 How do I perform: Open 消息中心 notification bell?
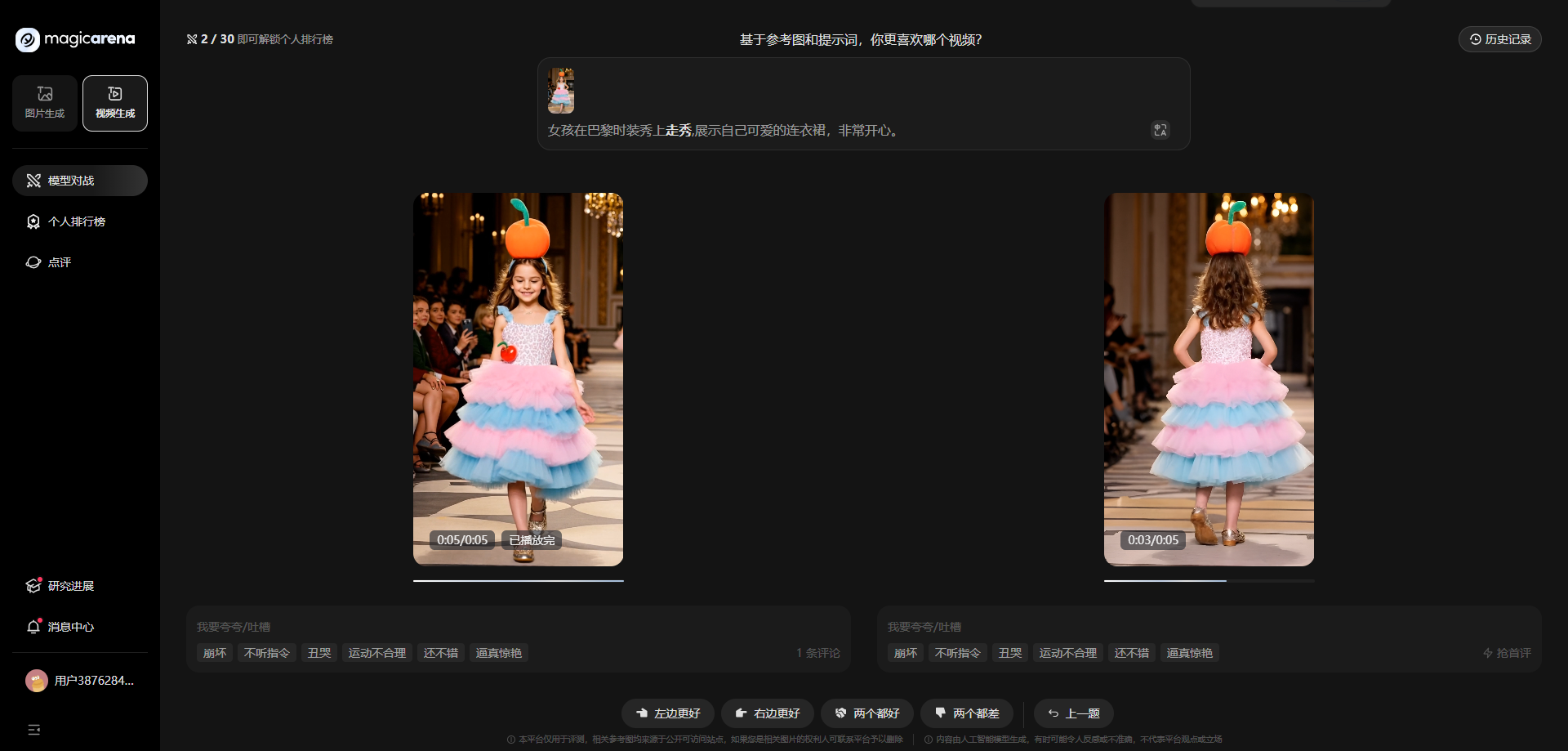(x=33, y=627)
